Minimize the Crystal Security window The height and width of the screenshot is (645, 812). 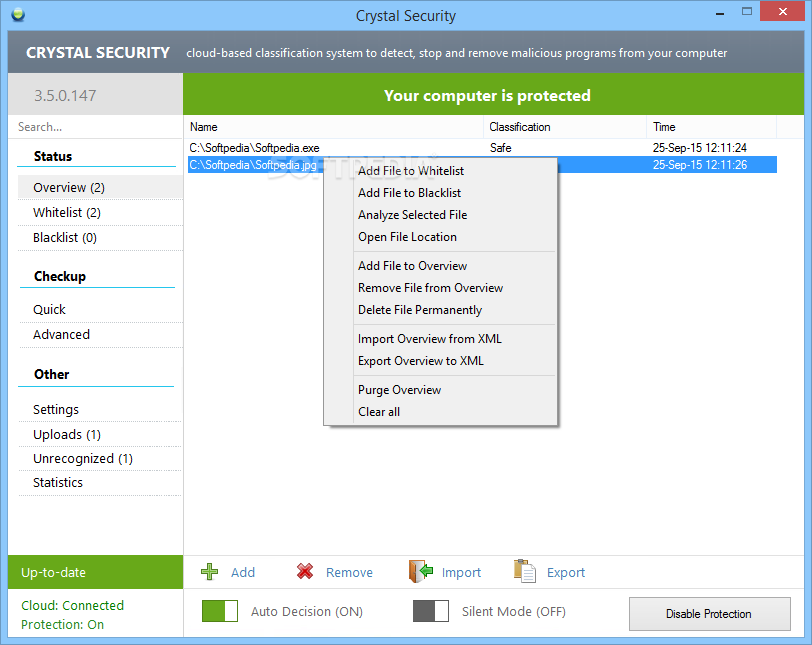[x=719, y=12]
